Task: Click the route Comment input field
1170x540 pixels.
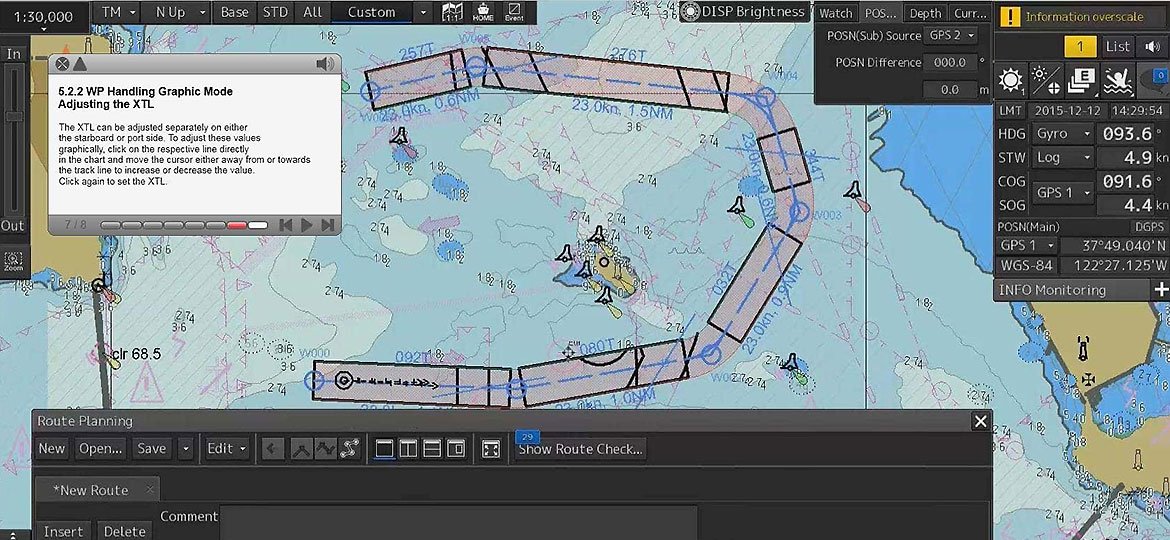Action: 458,522
